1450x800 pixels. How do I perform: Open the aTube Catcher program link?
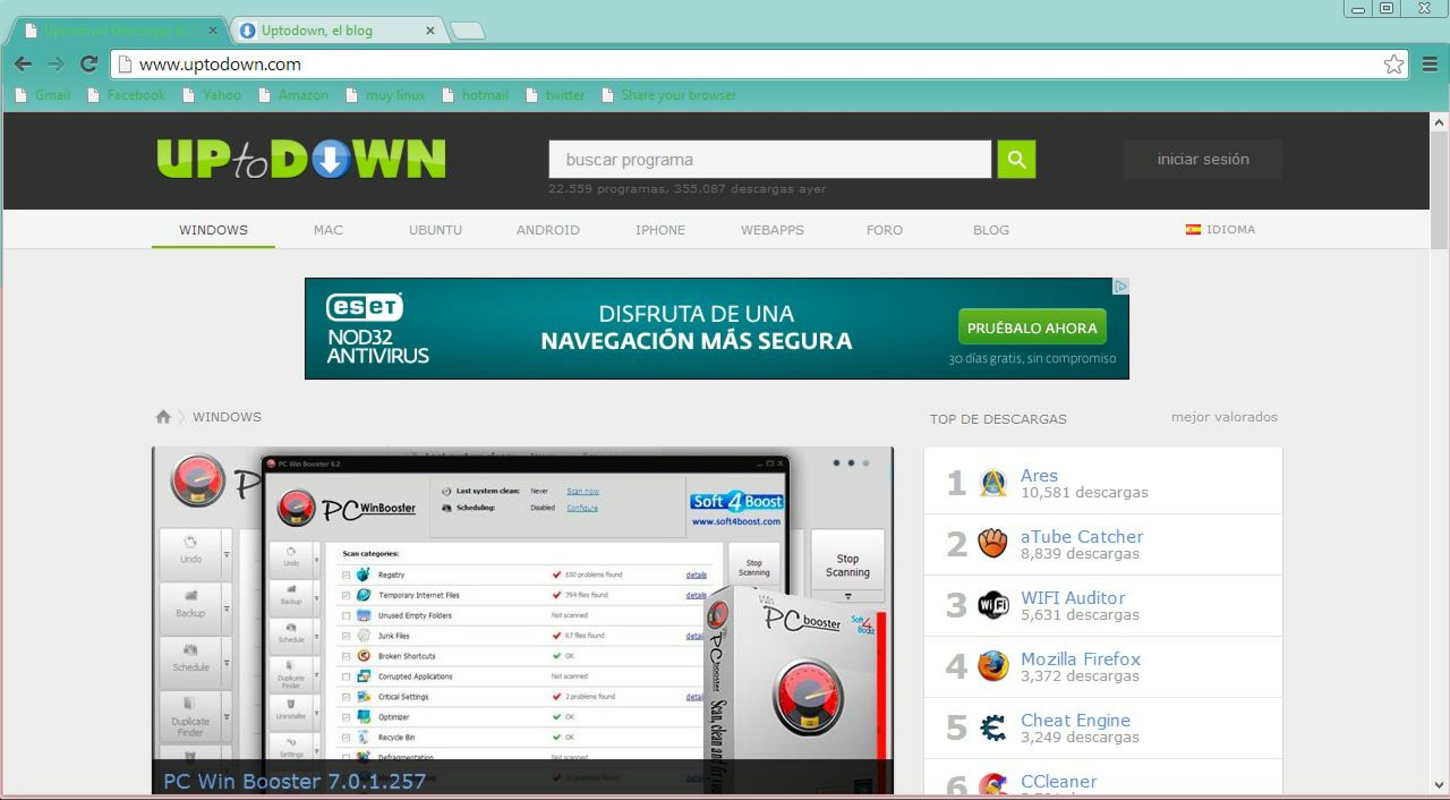pyautogui.click(x=1082, y=537)
